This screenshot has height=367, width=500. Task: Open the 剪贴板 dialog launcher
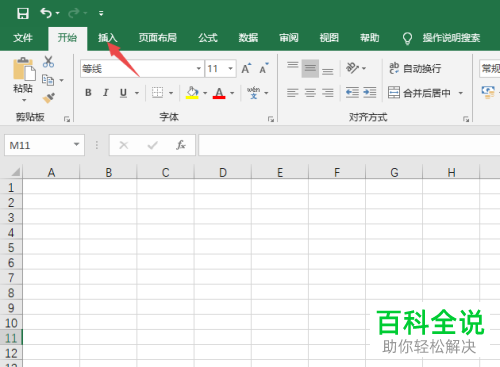pos(67,119)
